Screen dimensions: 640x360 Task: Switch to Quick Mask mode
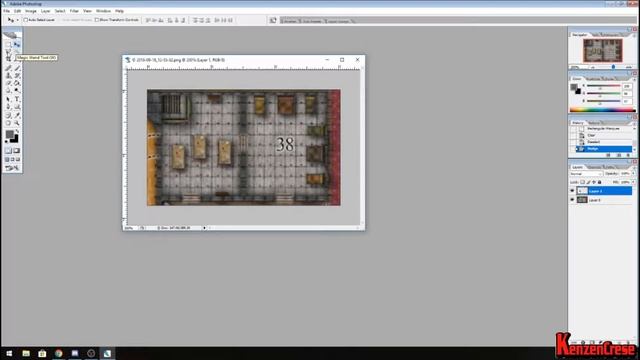17,151
